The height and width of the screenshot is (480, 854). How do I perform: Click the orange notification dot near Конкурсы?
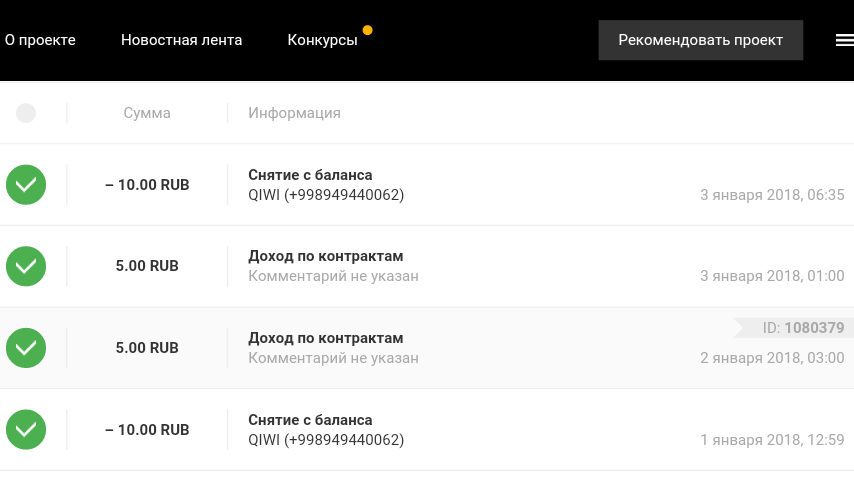pyautogui.click(x=368, y=30)
